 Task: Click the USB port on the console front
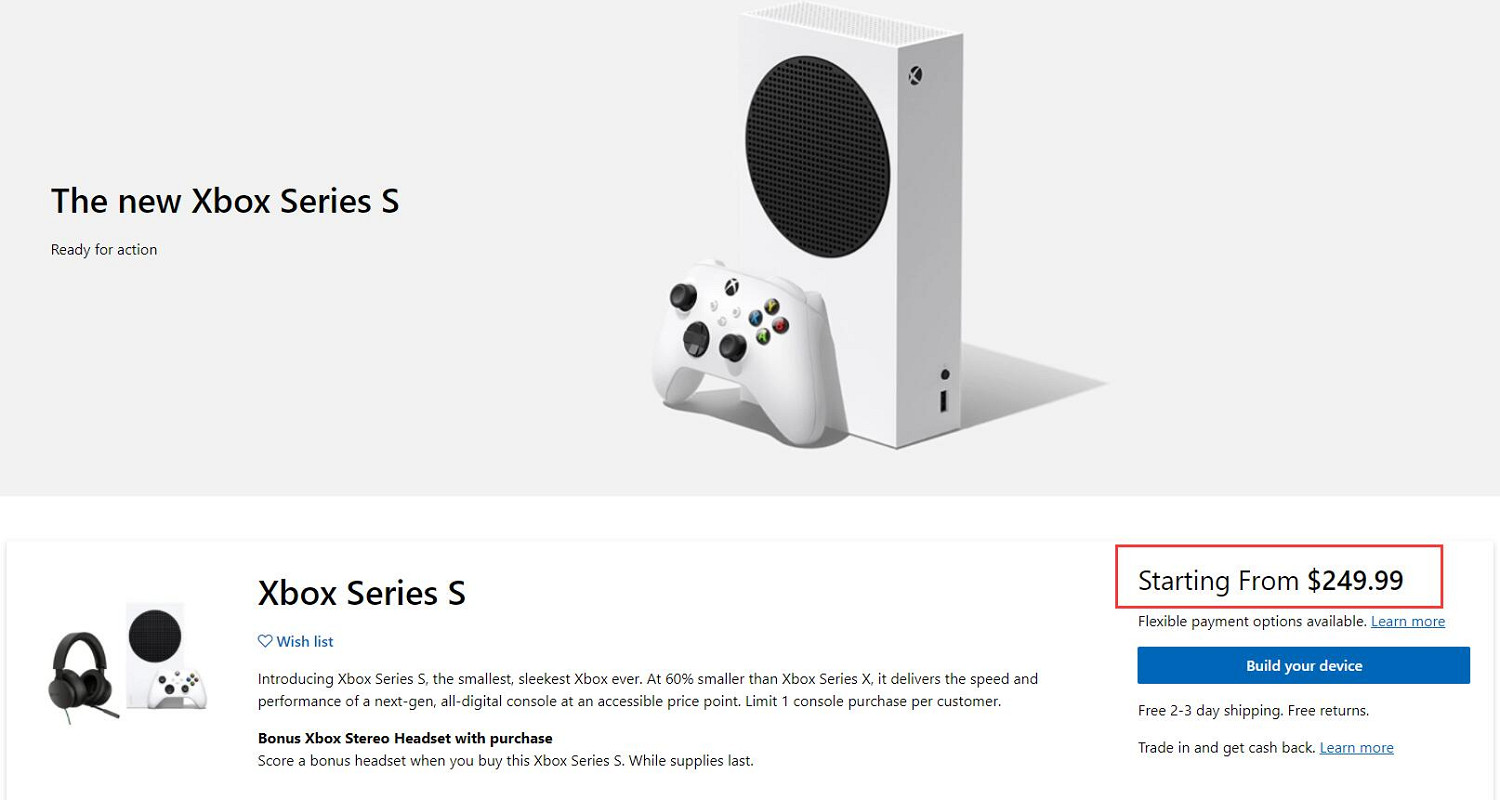[x=944, y=401]
